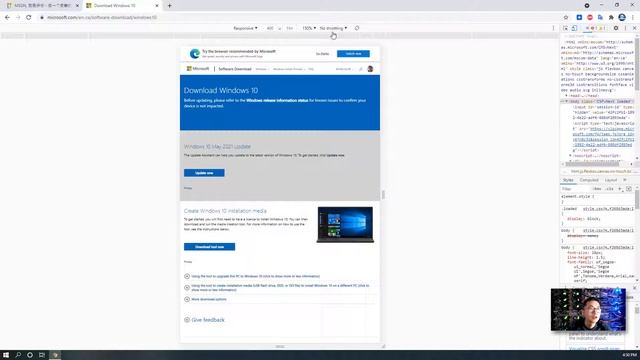
Task: Open the Chrome profile avatar
Action: tap(622, 17)
